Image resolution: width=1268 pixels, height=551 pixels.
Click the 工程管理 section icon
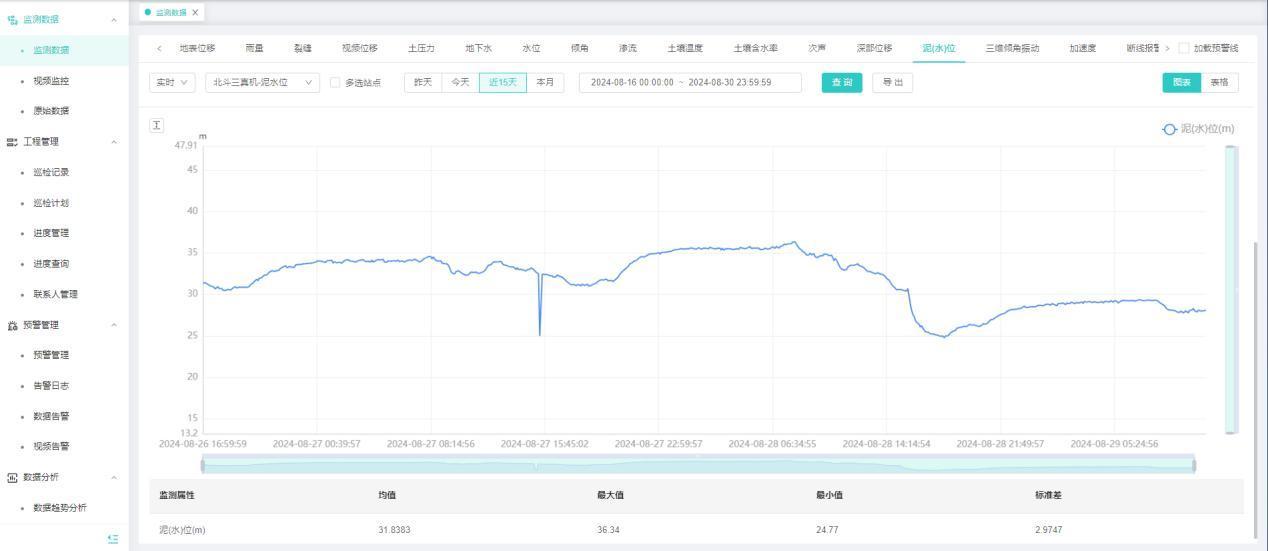[12, 142]
